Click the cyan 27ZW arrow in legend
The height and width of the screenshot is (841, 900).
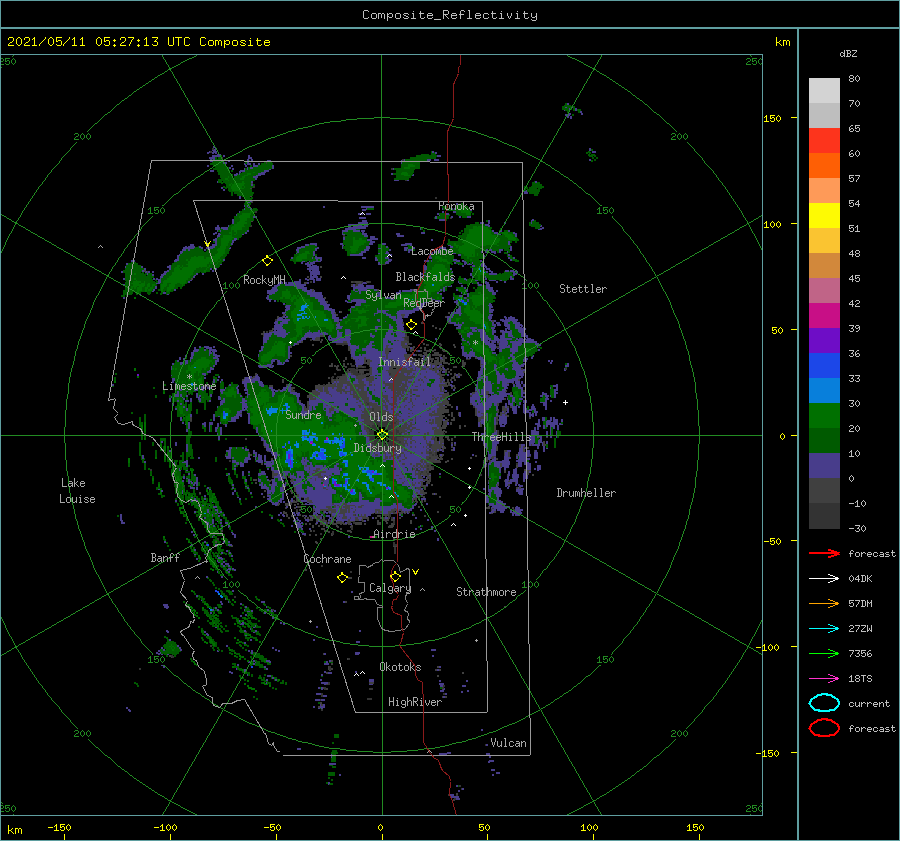824,629
